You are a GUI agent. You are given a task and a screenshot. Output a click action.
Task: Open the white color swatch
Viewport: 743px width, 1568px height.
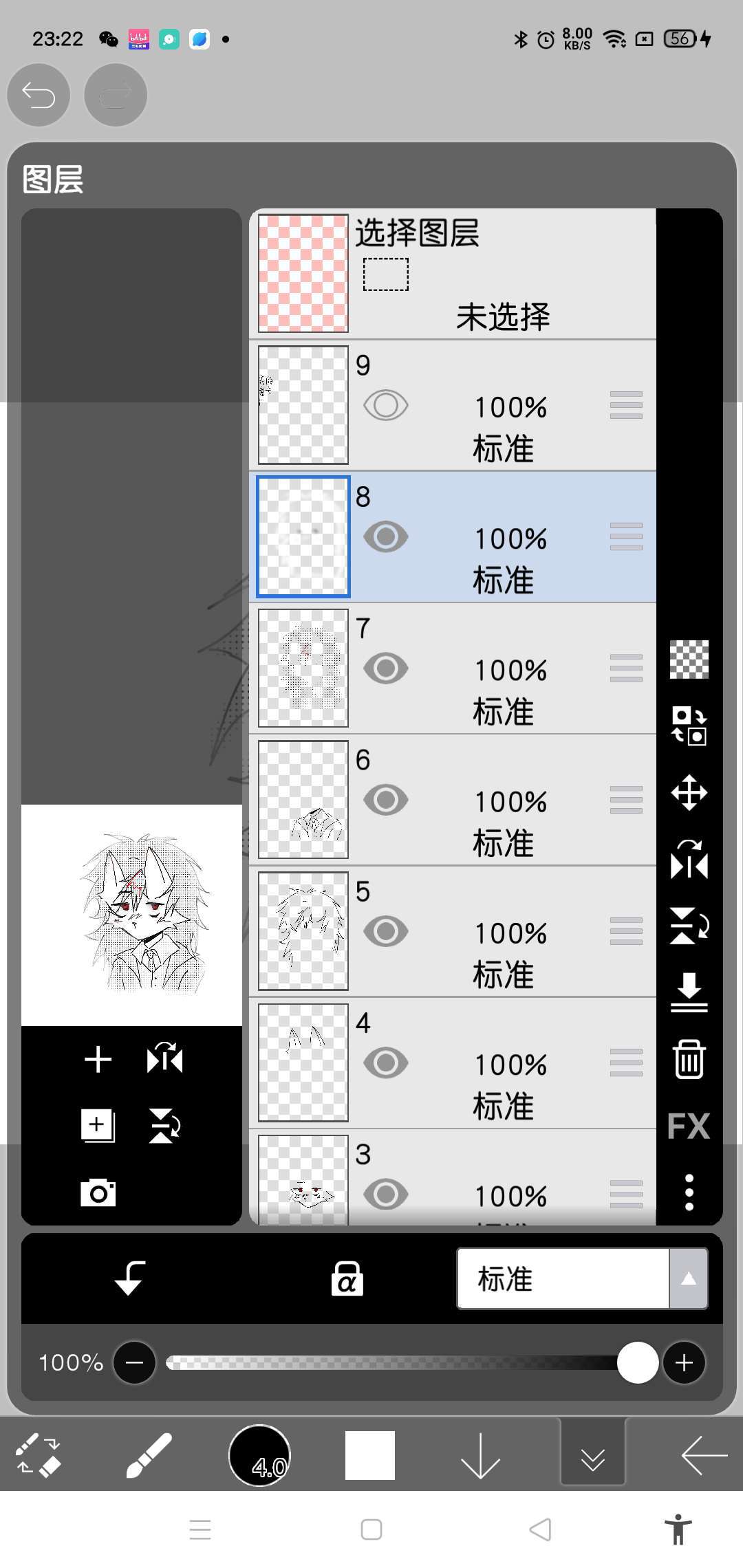pos(370,1455)
